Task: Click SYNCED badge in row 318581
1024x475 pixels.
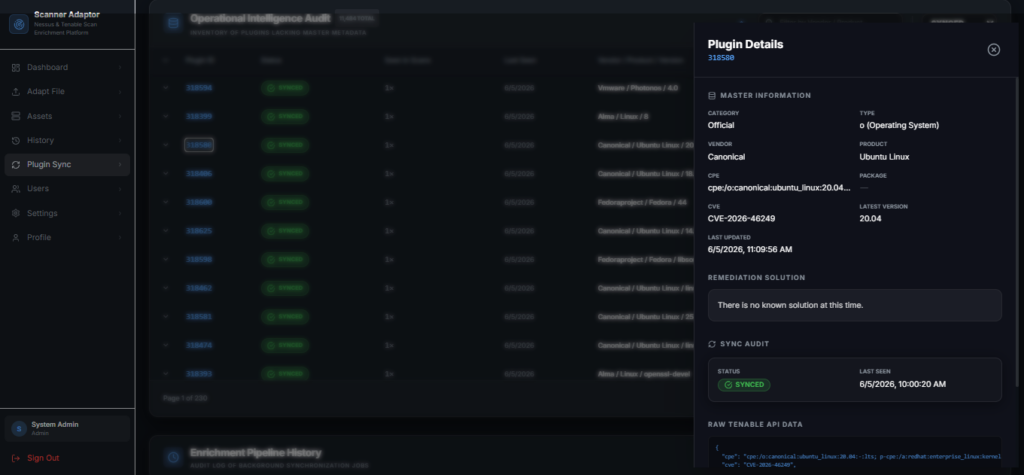Action: 285,317
